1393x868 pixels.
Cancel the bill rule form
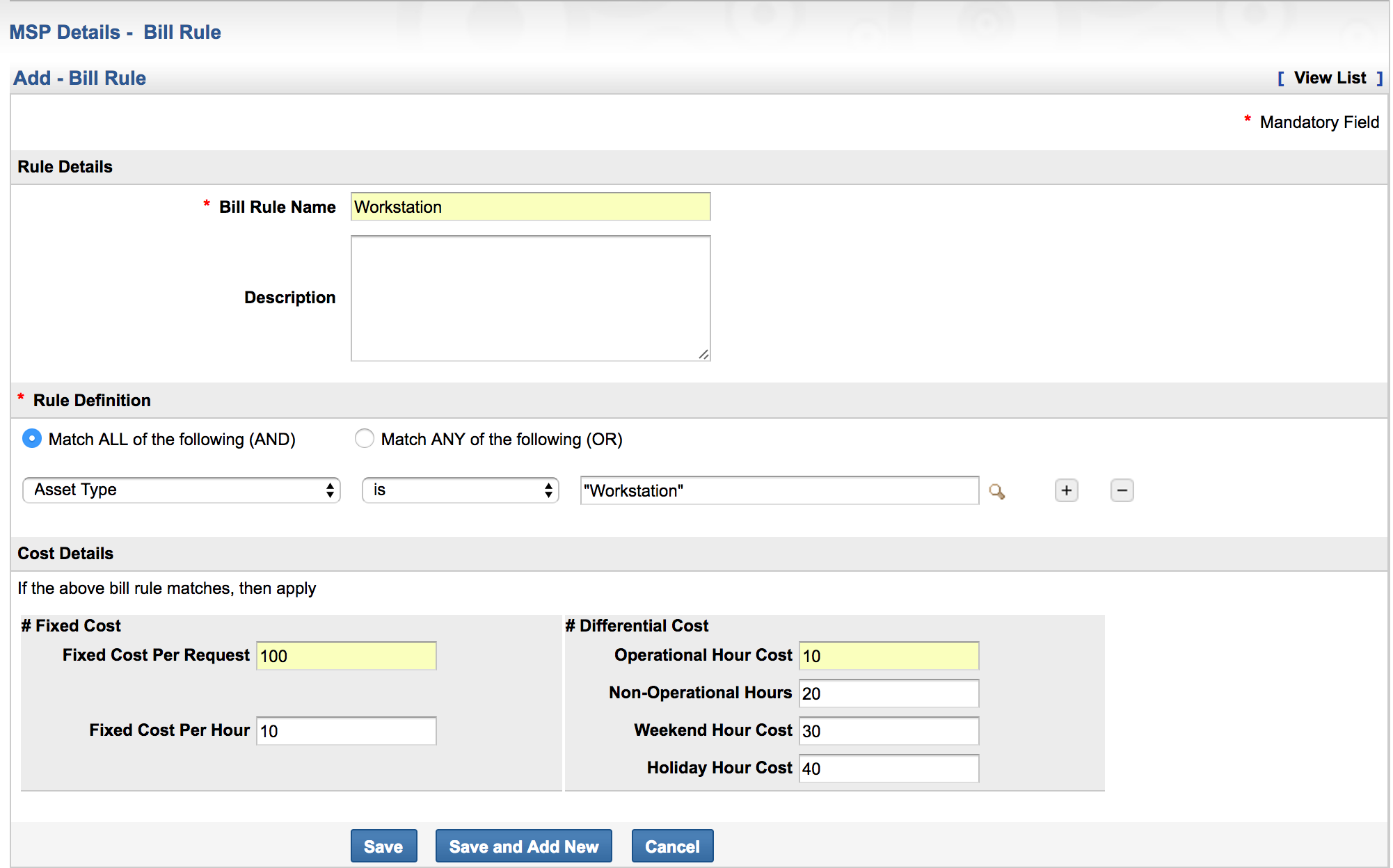coord(671,846)
